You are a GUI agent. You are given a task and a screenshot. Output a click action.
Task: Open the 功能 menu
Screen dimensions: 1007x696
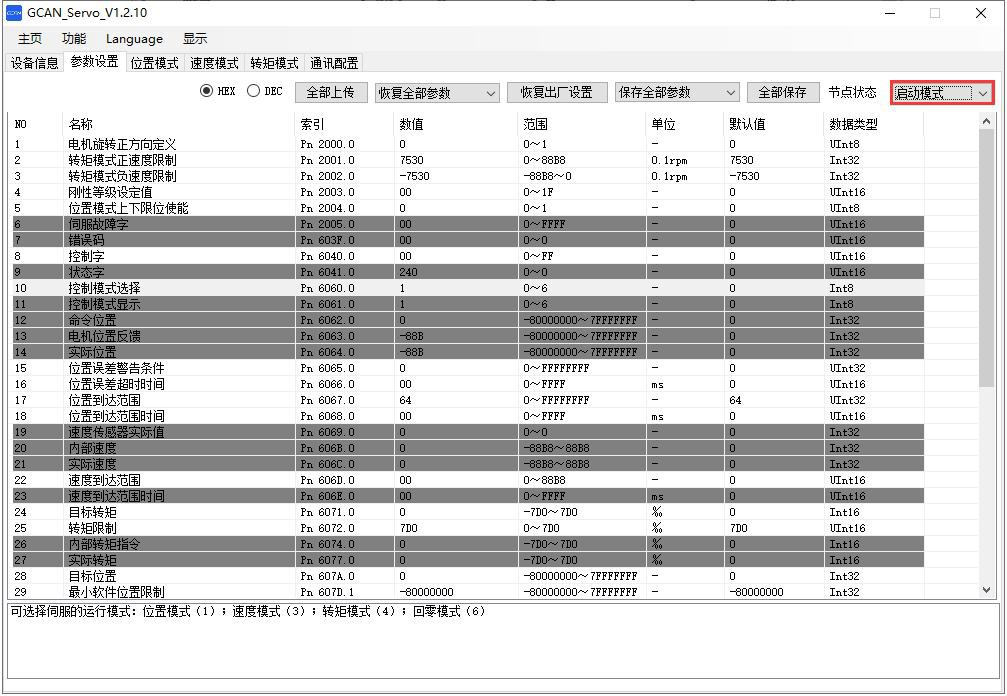[x=74, y=39]
